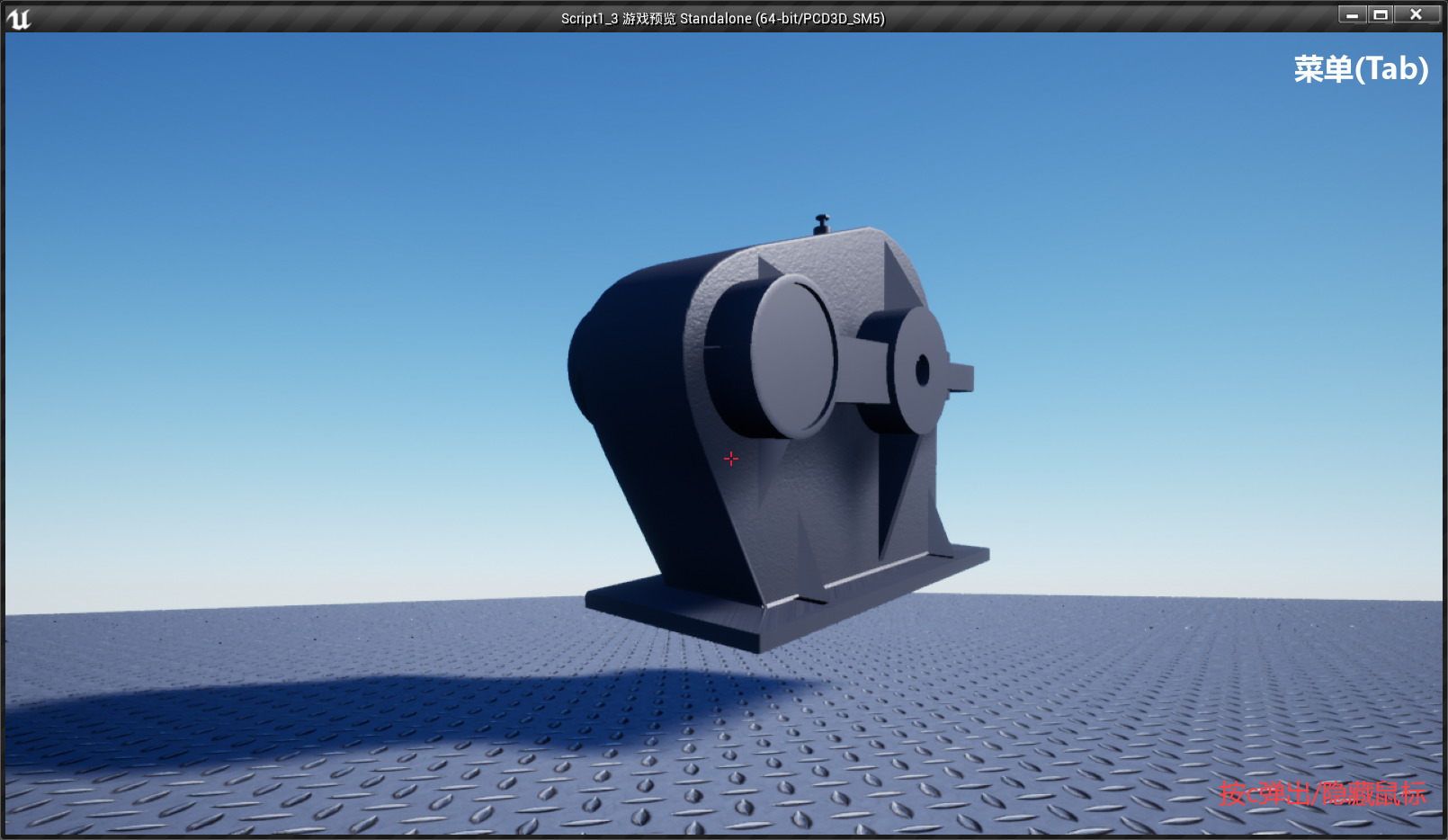The height and width of the screenshot is (840, 1448).
Task: Click the breather plug atop gearbox
Action: click(x=821, y=224)
